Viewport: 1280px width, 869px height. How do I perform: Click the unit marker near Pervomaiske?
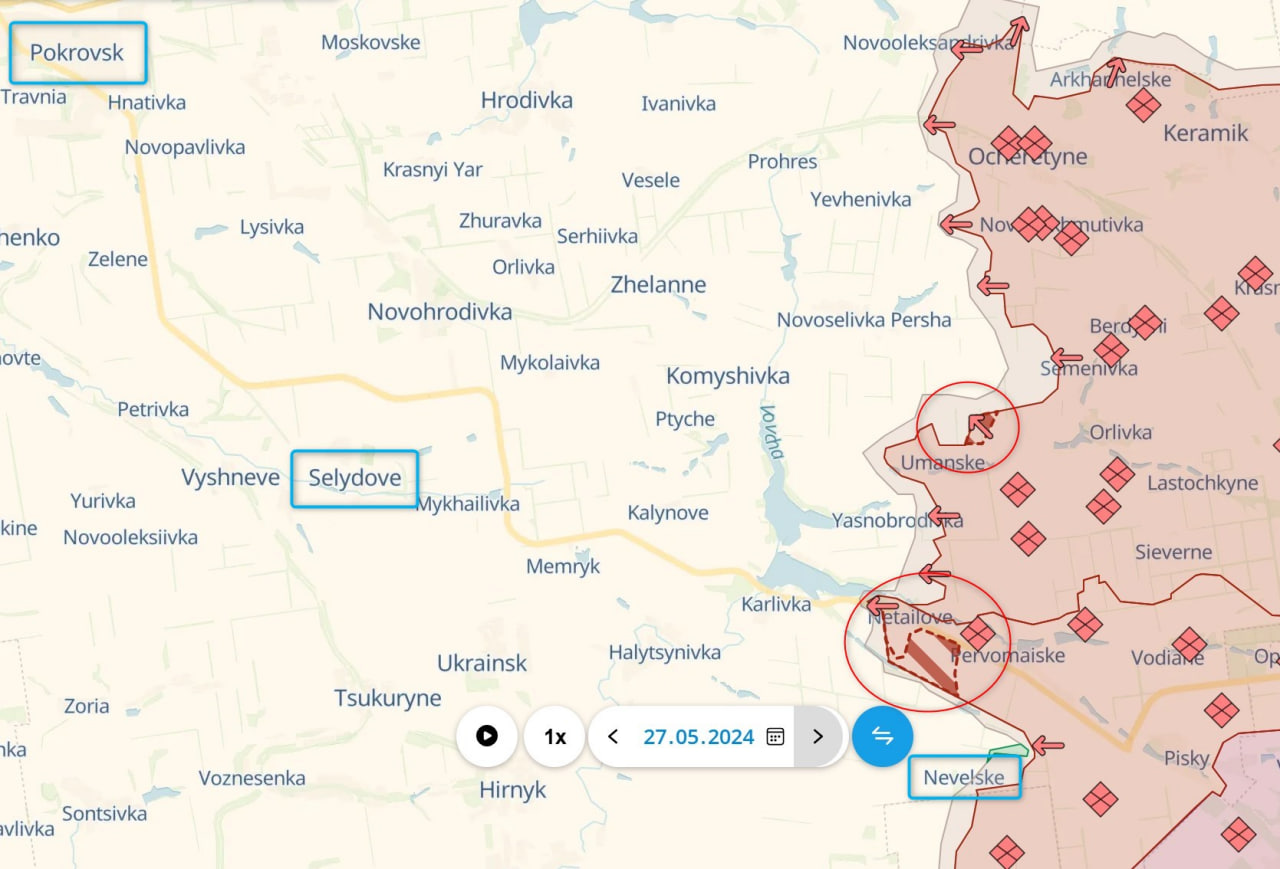[x=978, y=633]
